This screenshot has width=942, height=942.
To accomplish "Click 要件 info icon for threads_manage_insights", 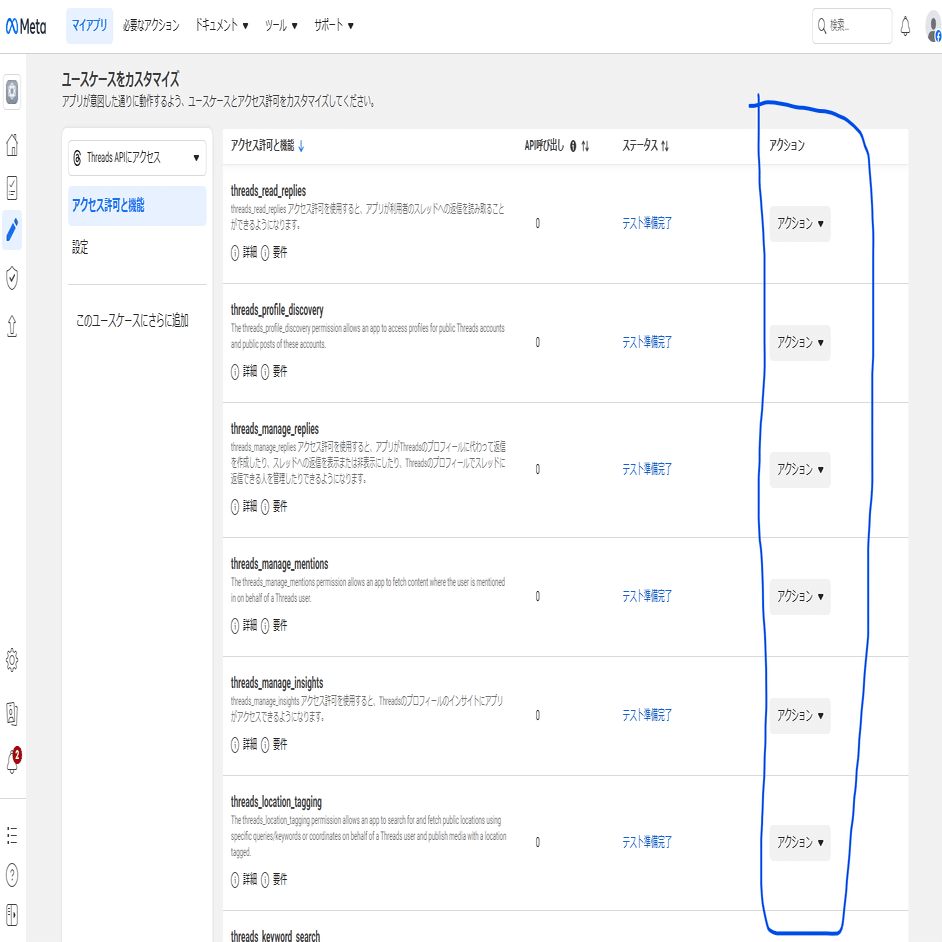I will click(x=265, y=744).
